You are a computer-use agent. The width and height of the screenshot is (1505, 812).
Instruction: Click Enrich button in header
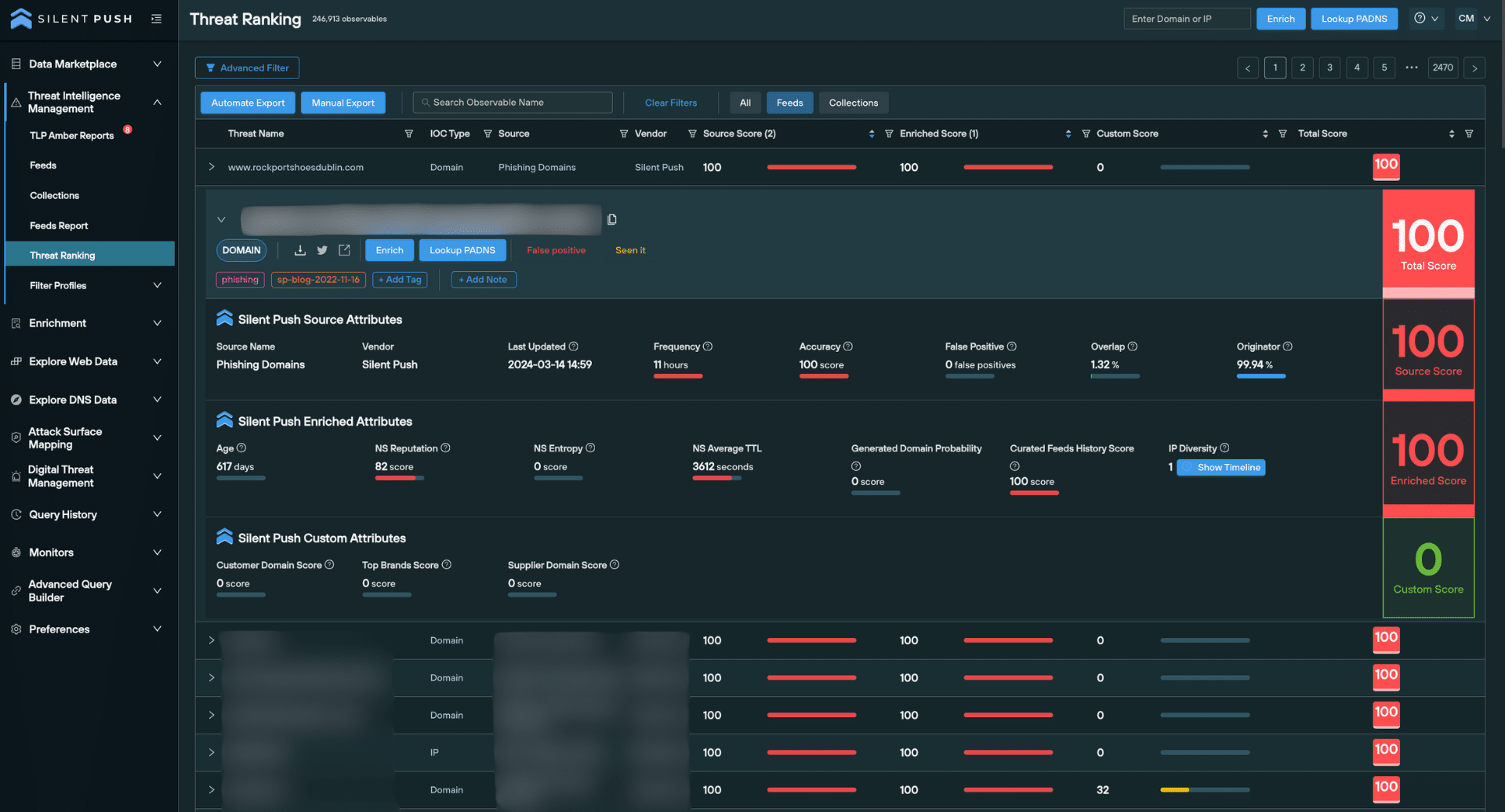coord(1281,19)
